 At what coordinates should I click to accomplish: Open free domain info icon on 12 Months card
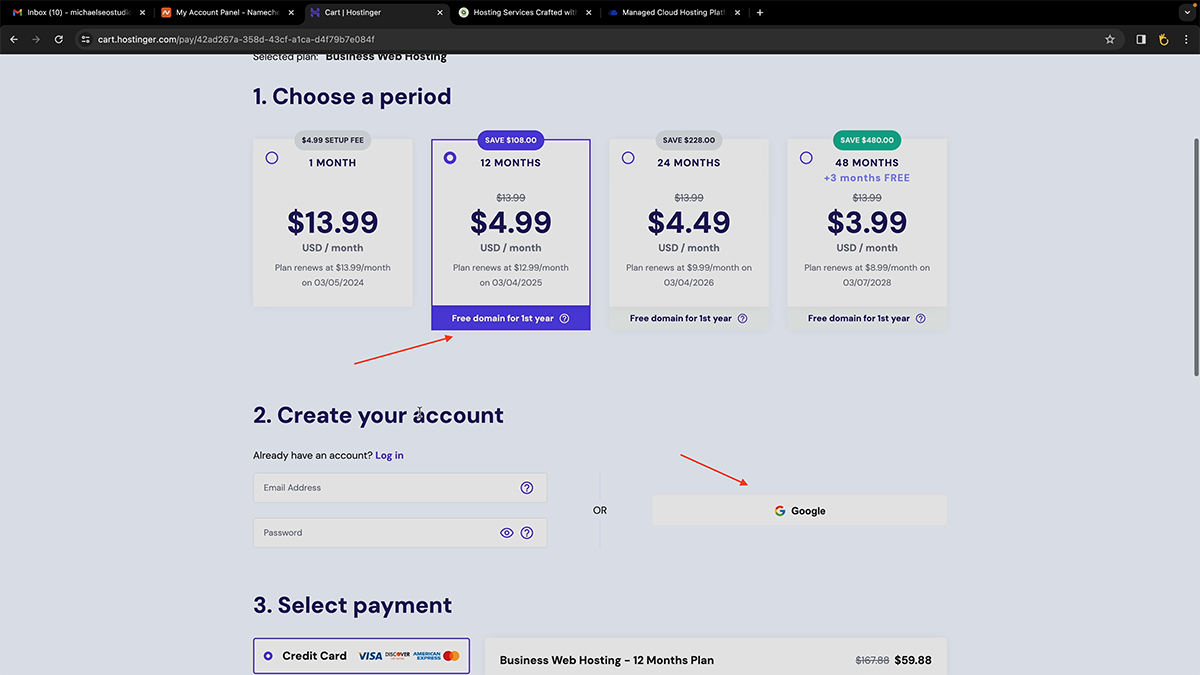(564, 319)
